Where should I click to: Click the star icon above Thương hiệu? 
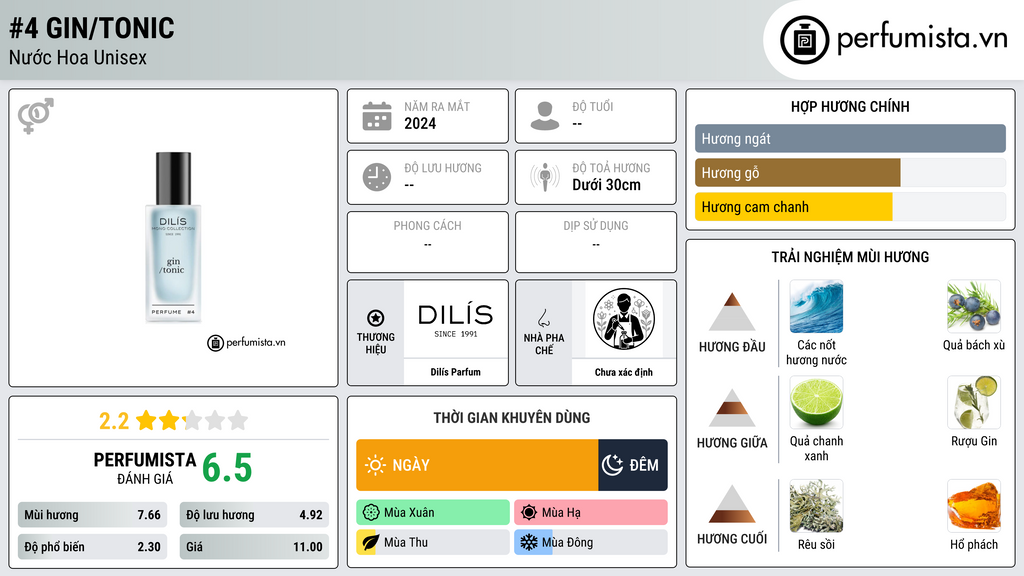tap(376, 318)
